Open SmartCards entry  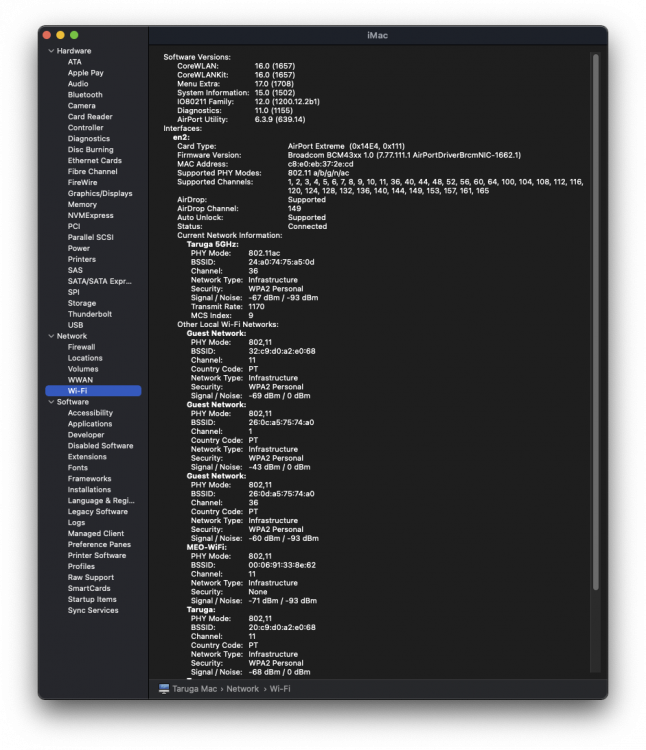click(89, 589)
